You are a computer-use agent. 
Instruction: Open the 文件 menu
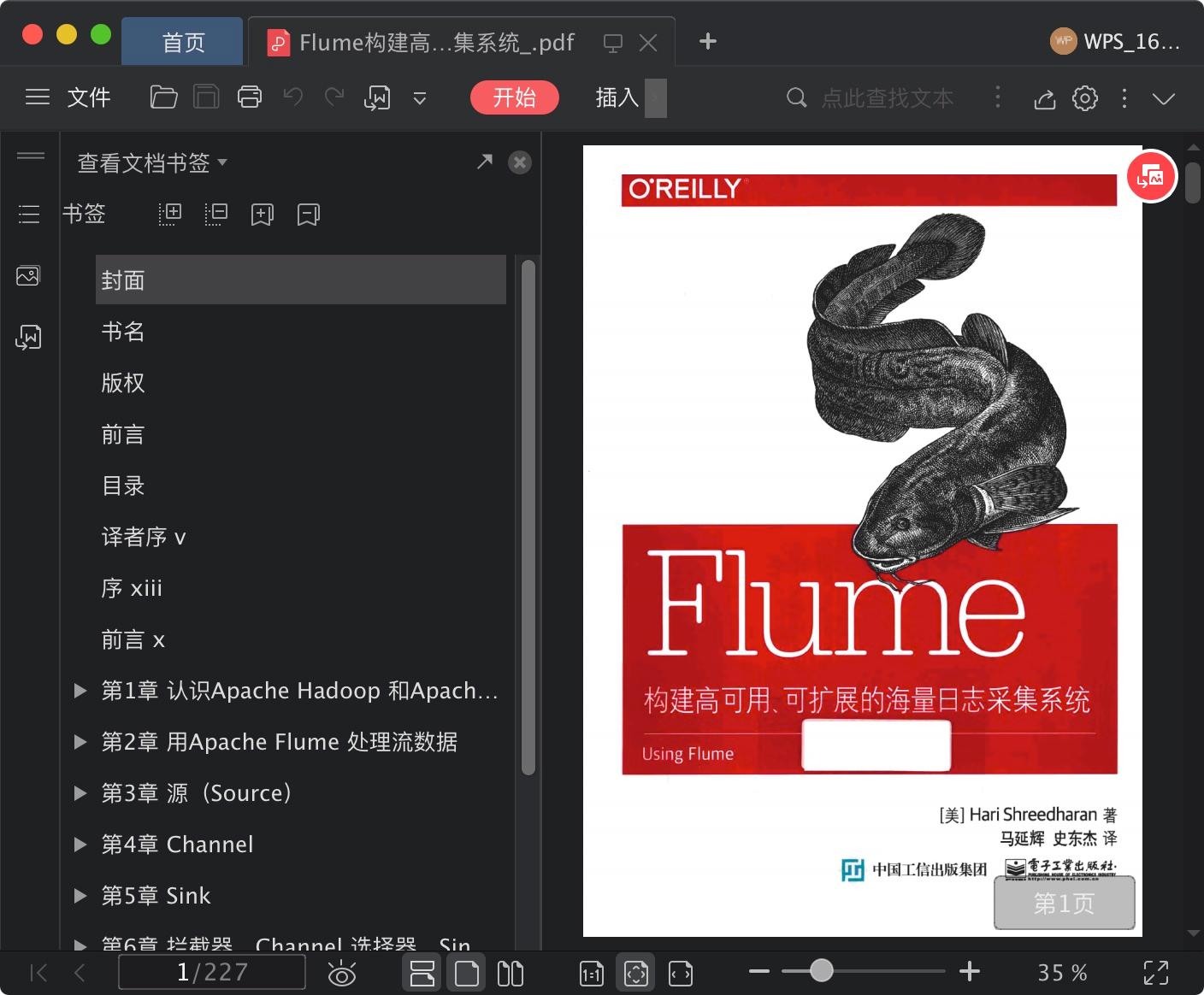tap(89, 97)
